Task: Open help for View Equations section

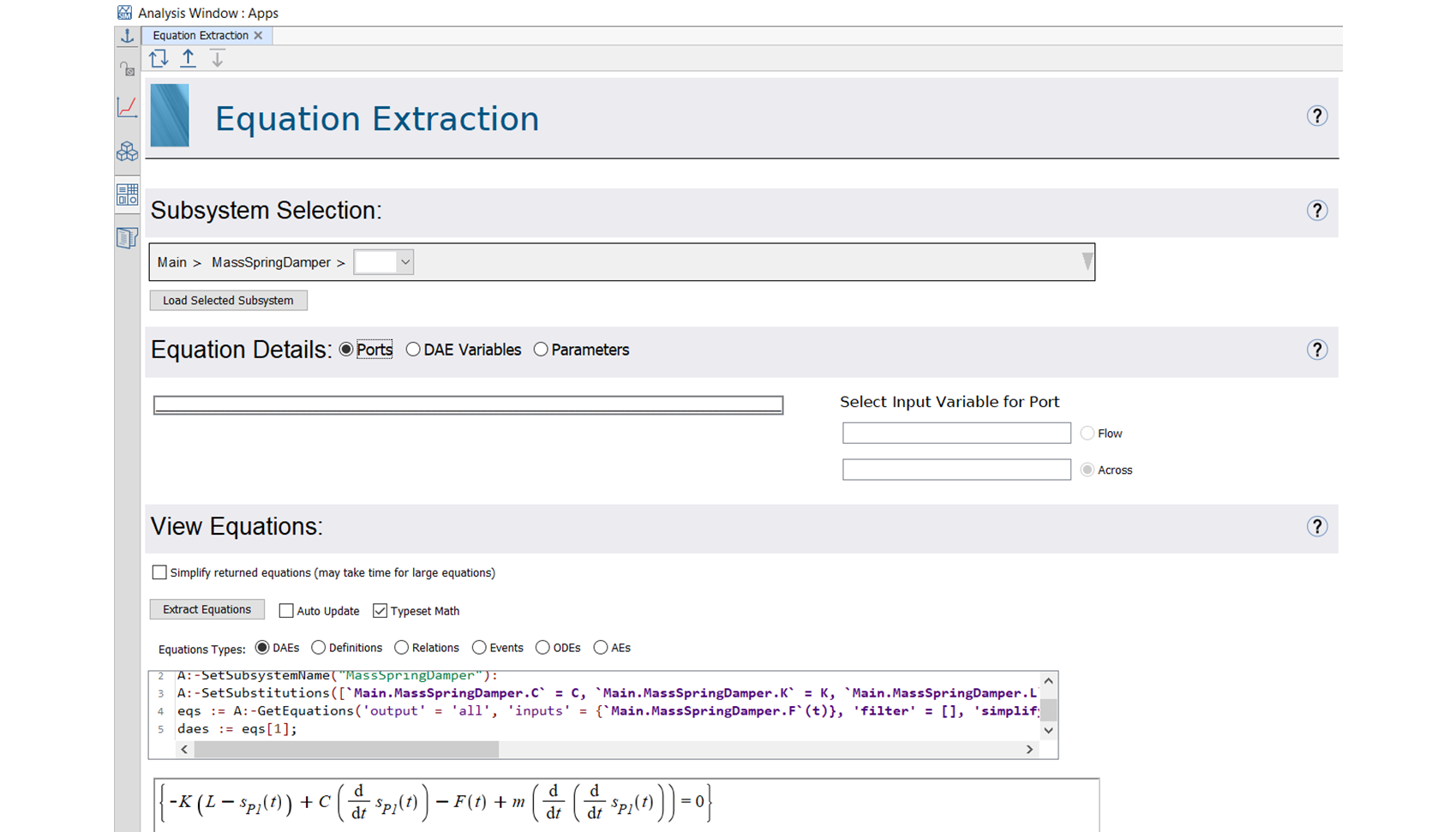Action: (1317, 526)
